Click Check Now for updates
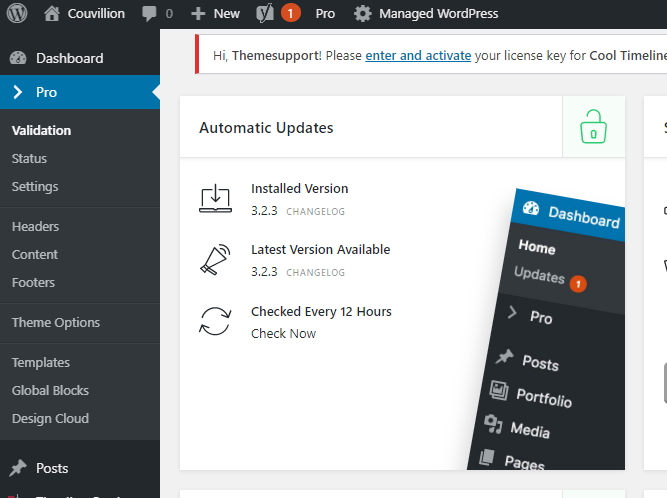667x498 pixels. [283, 334]
